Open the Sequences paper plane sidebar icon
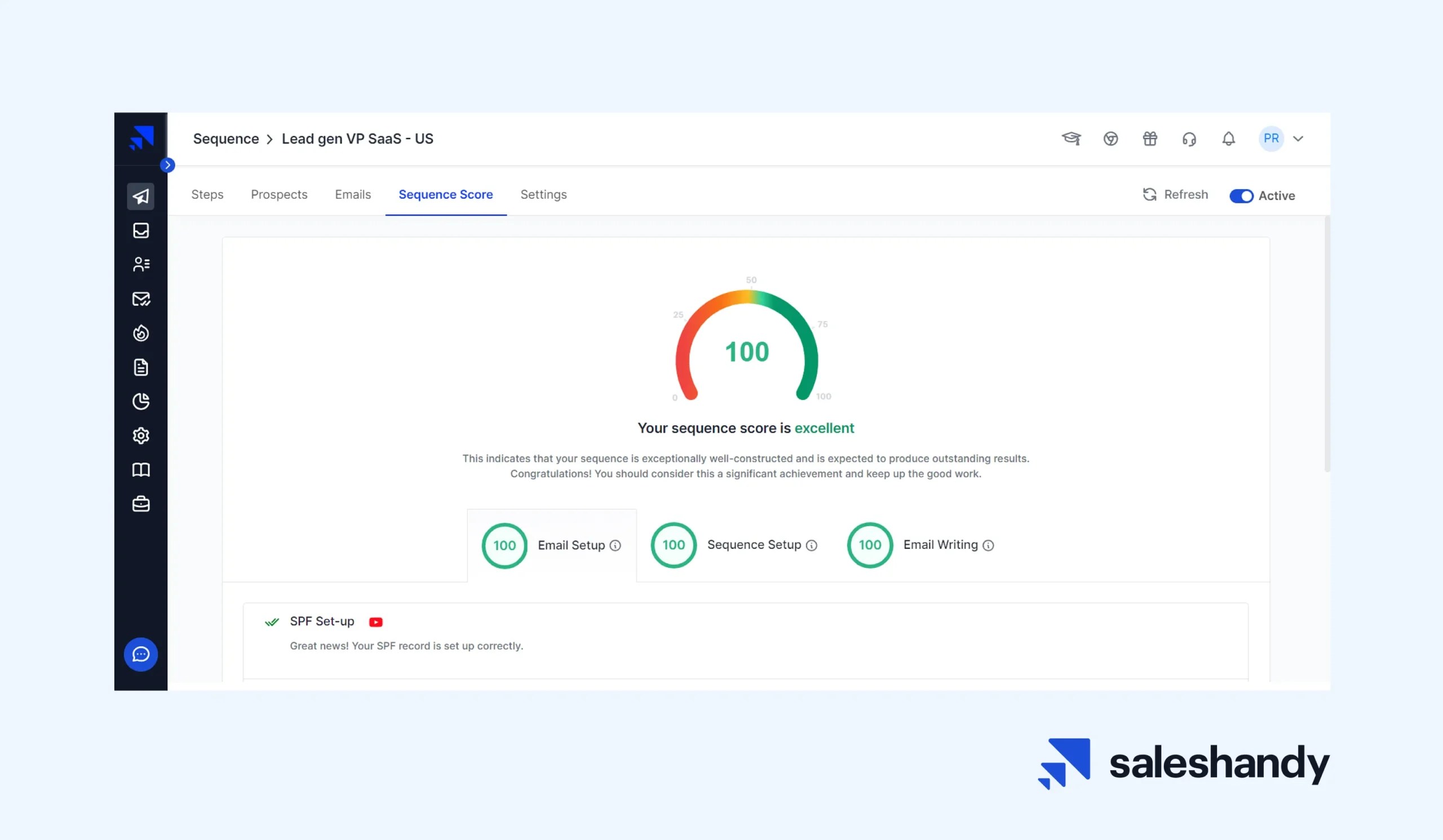 [x=140, y=196]
